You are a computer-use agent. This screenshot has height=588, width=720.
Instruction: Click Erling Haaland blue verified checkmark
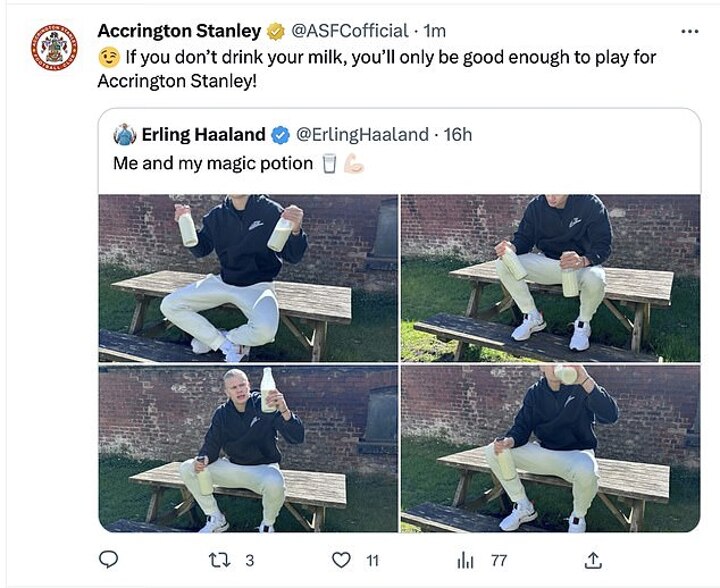pyautogui.click(x=281, y=135)
